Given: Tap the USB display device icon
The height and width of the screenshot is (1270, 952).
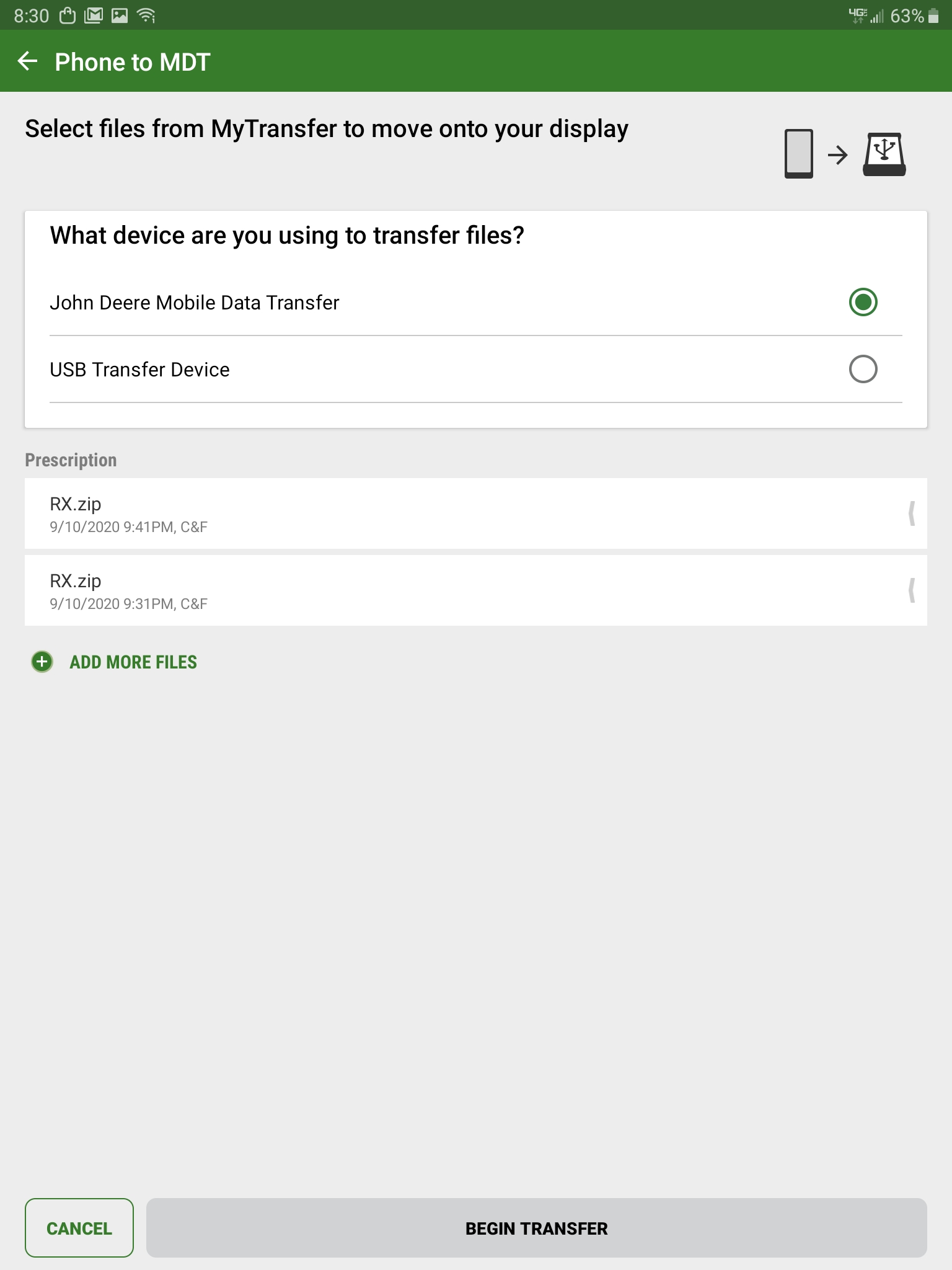Looking at the screenshot, I should pos(884,154).
